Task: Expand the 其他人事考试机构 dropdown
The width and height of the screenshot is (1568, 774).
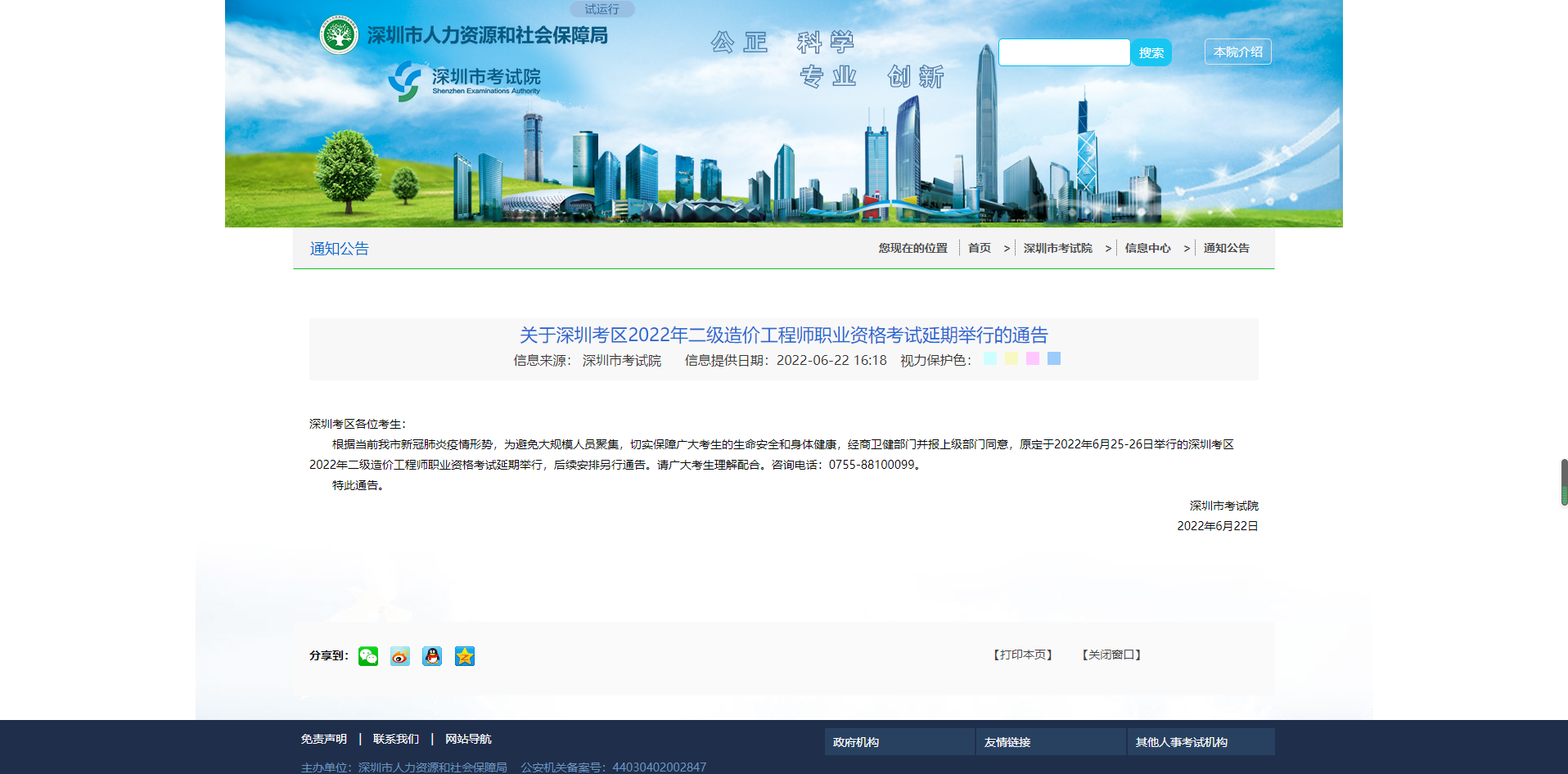Action: coord(1201,742)
